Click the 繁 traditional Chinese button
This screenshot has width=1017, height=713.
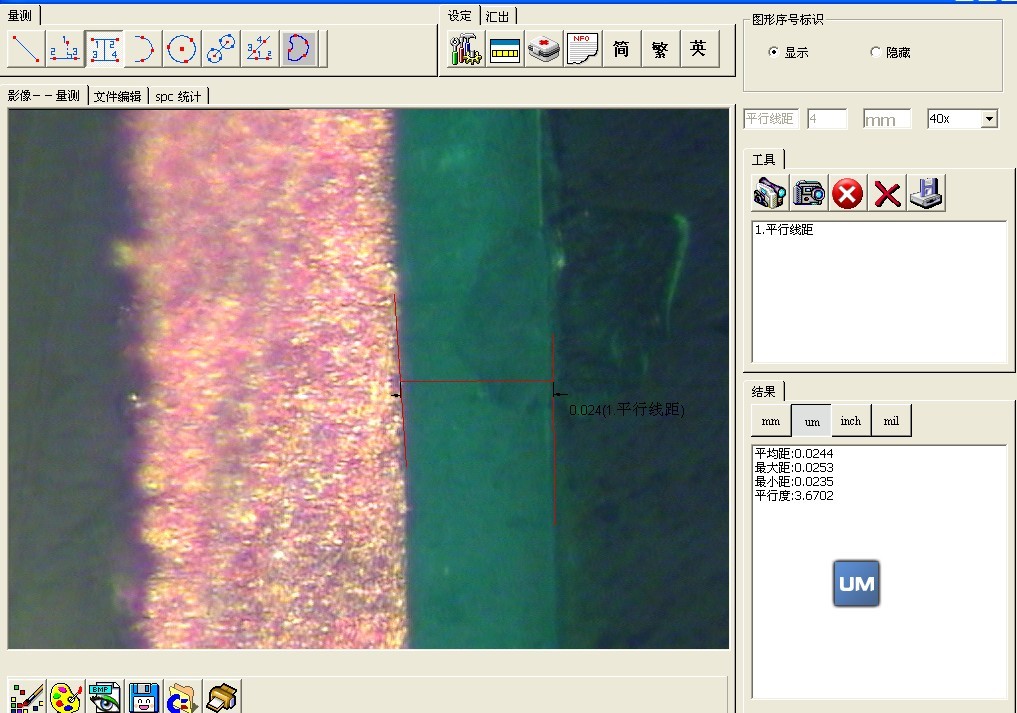tap(660, 48)
